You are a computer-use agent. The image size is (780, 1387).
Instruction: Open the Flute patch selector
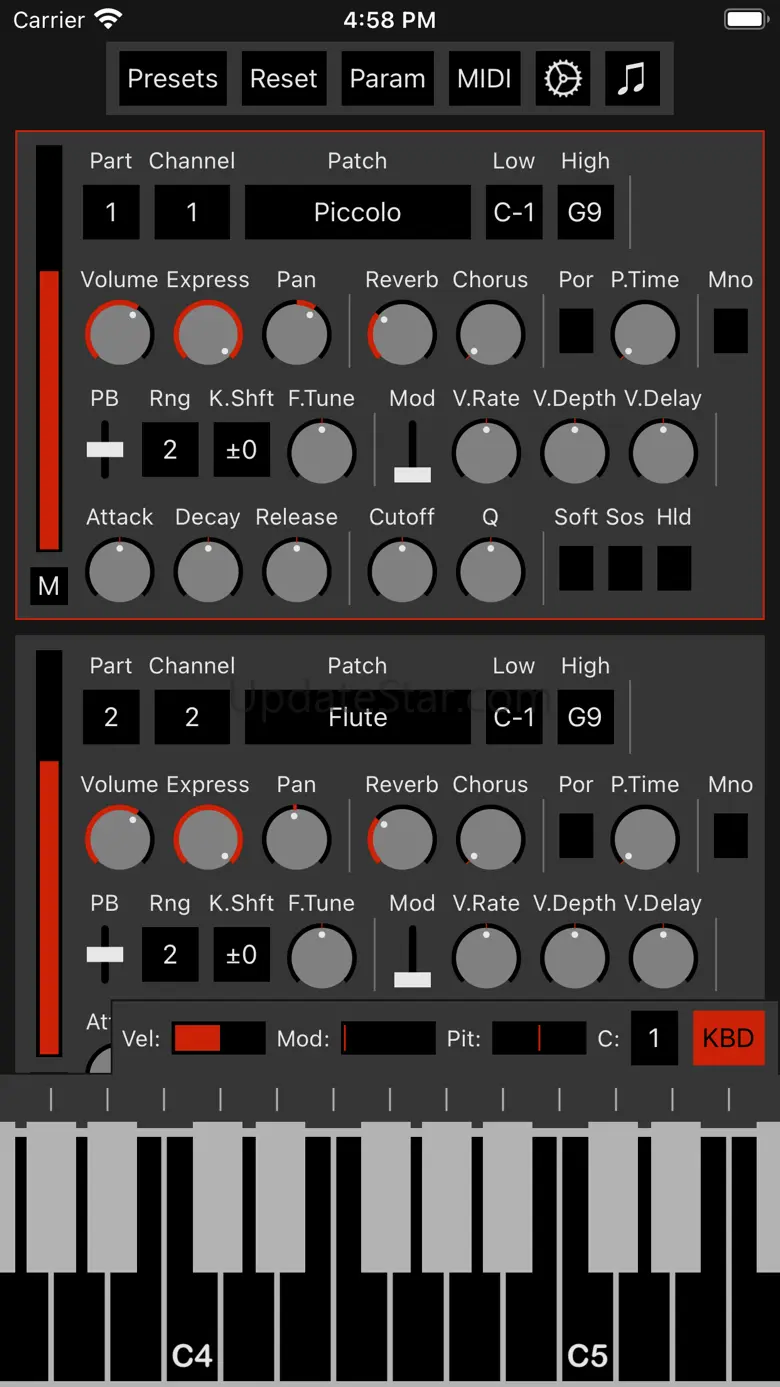tap(358, 717)
